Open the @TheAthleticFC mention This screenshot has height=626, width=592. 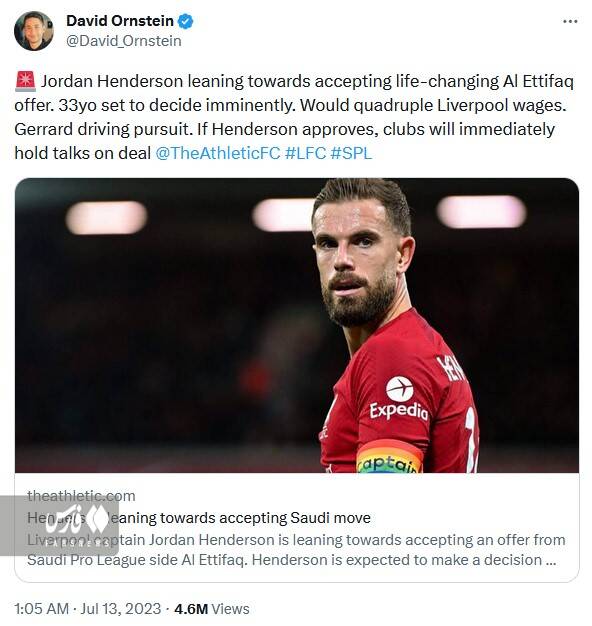[218, 153]
